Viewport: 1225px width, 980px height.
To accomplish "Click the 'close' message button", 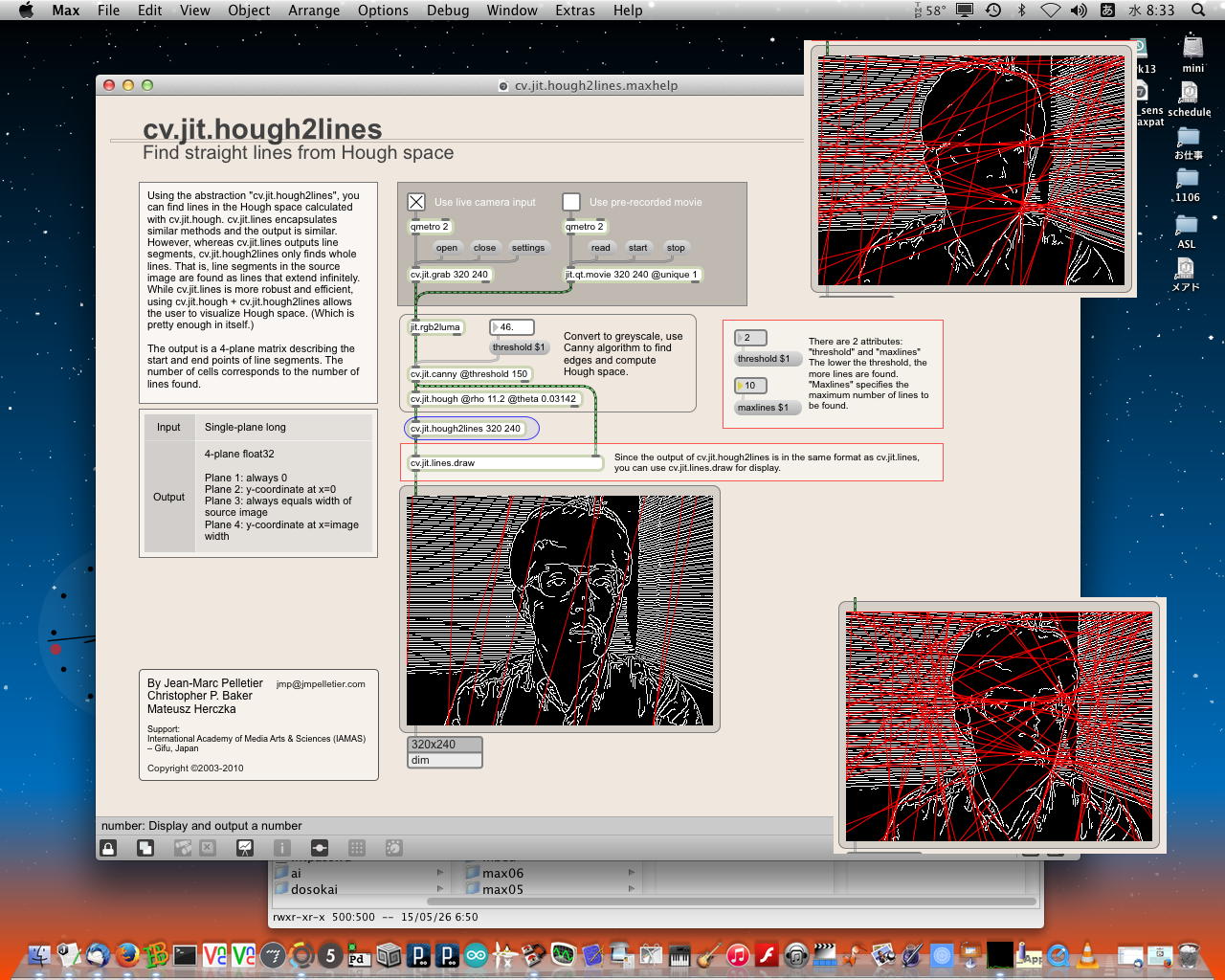I will [x=485, y=248].
